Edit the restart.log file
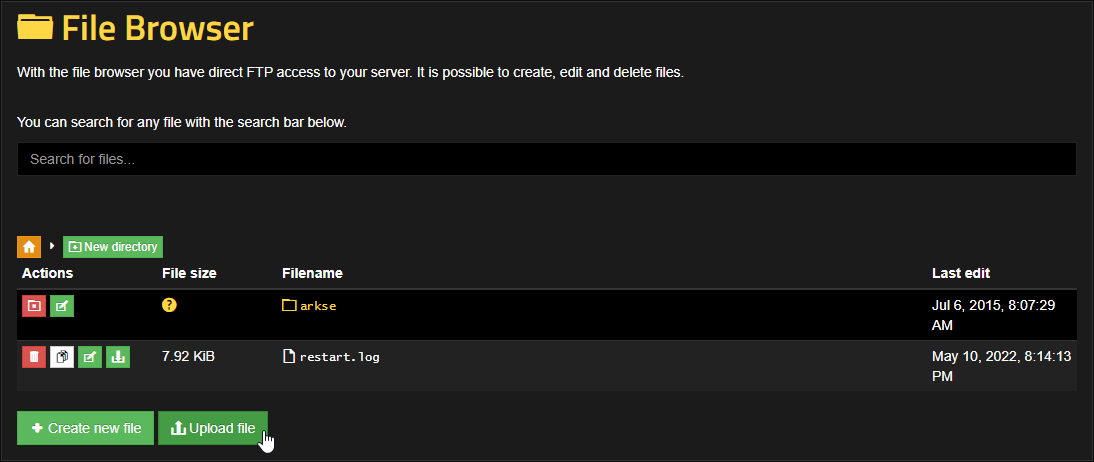The height and width of the screenshot is (462, 1094). click(x=90, y=356)
